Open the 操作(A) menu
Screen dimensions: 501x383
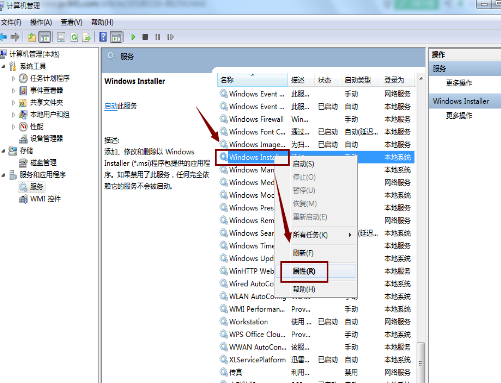click(x=41, y=22)
